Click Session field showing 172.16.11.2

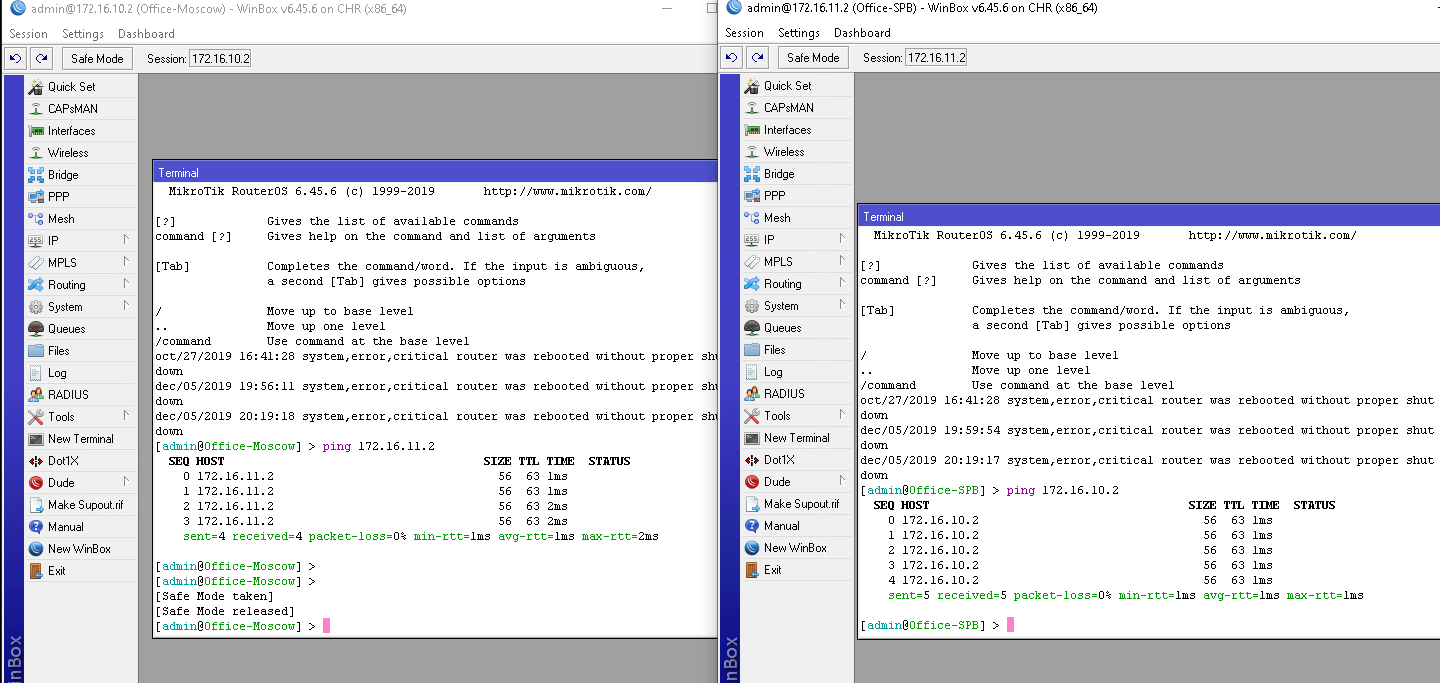(936, 58)
